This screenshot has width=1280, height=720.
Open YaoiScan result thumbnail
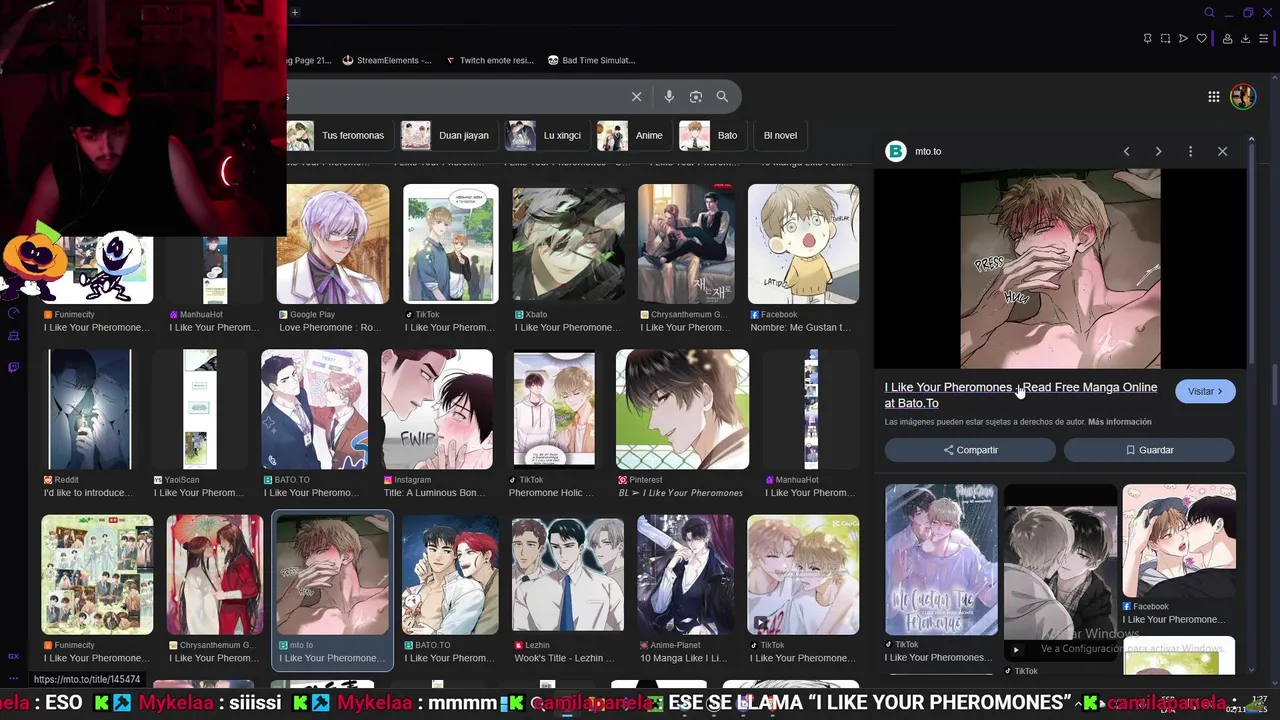click(x=200, y=409)
